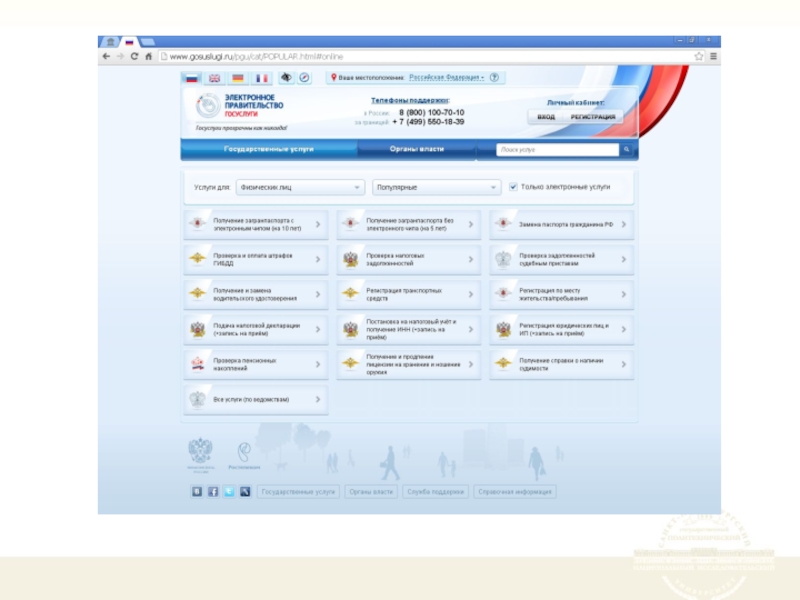Open 'Получение и продление лицензии на оружие' service

click(x=409, y=364)
